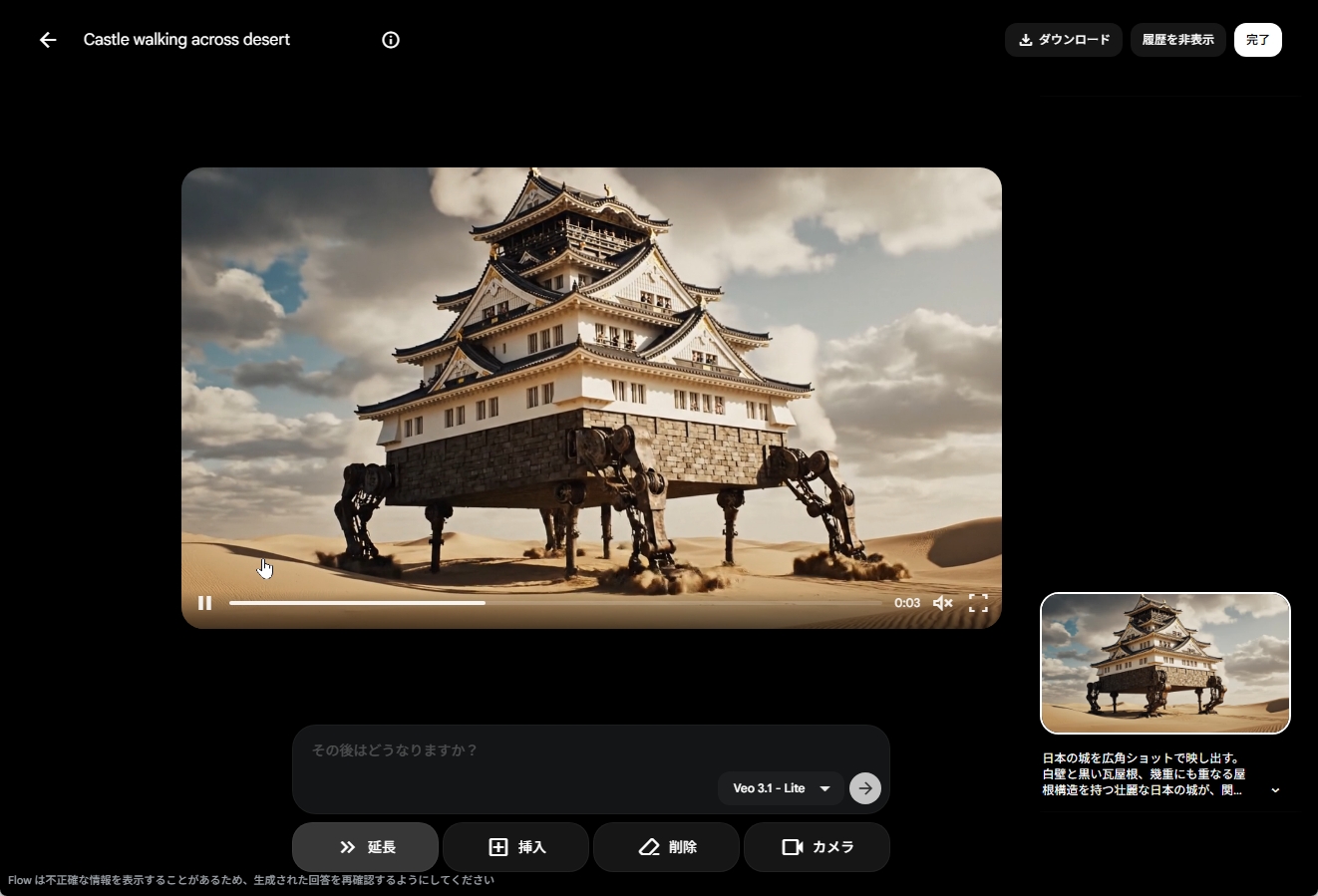Select the カメラ camera tool

click(817, 847)
